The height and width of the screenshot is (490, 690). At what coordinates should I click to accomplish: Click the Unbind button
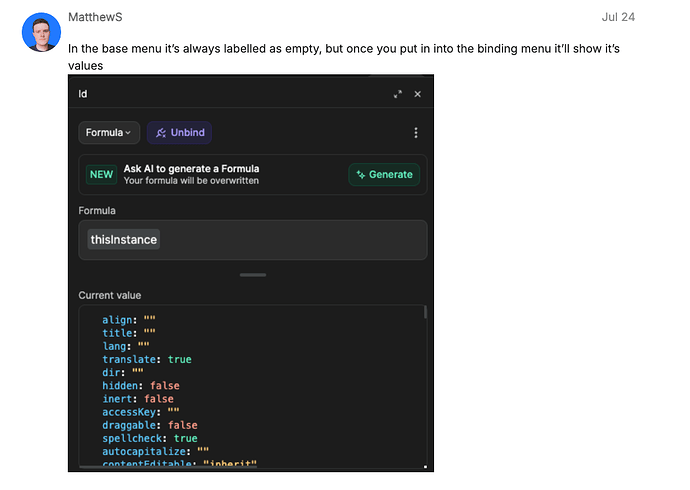(x=180, y=133)
